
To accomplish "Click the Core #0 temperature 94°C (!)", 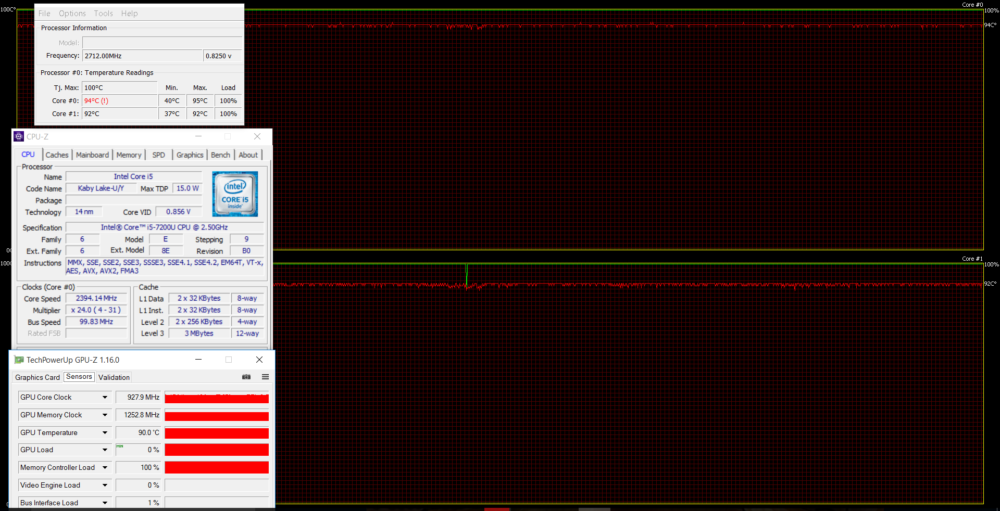I will (x=119, y=101).
